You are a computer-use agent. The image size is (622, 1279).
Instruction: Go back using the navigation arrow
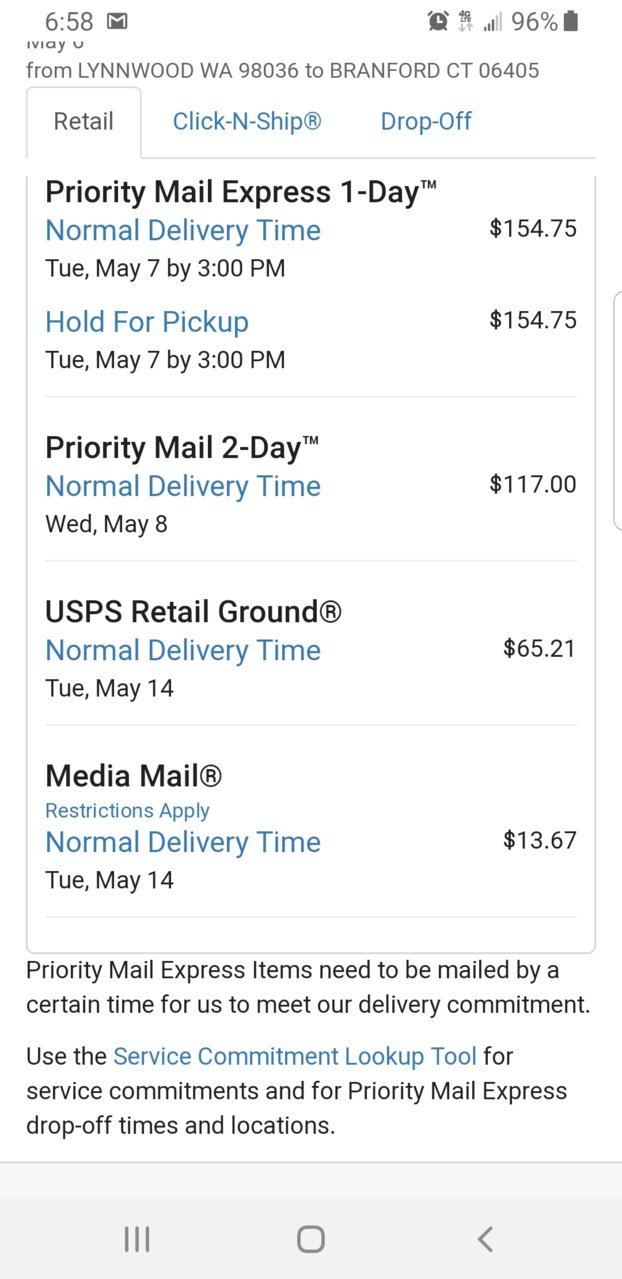click(485, 1239)
